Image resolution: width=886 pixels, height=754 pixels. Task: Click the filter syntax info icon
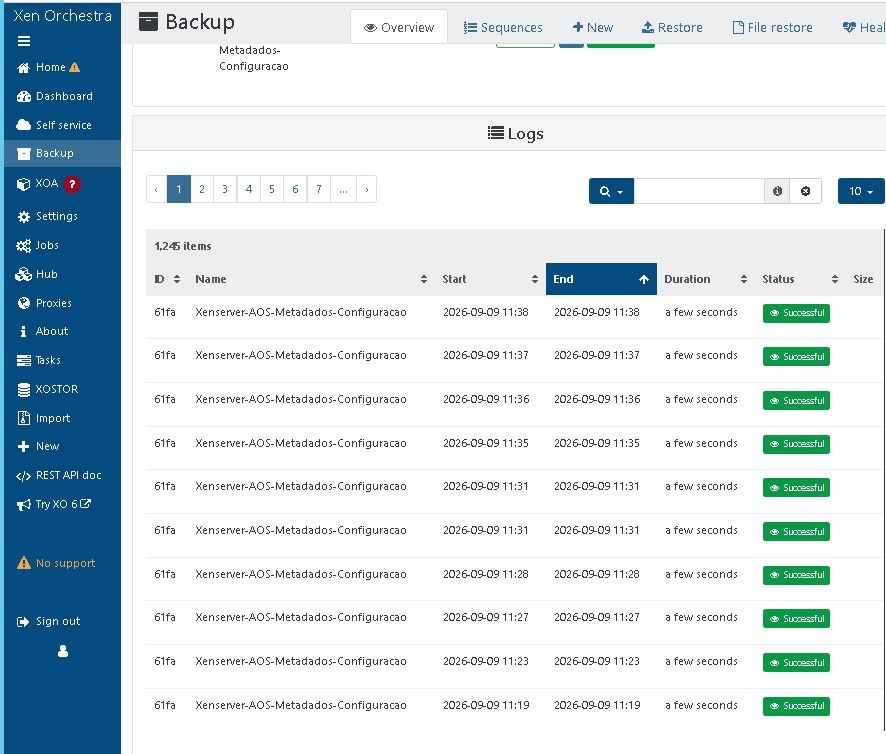tap(778, 191)
